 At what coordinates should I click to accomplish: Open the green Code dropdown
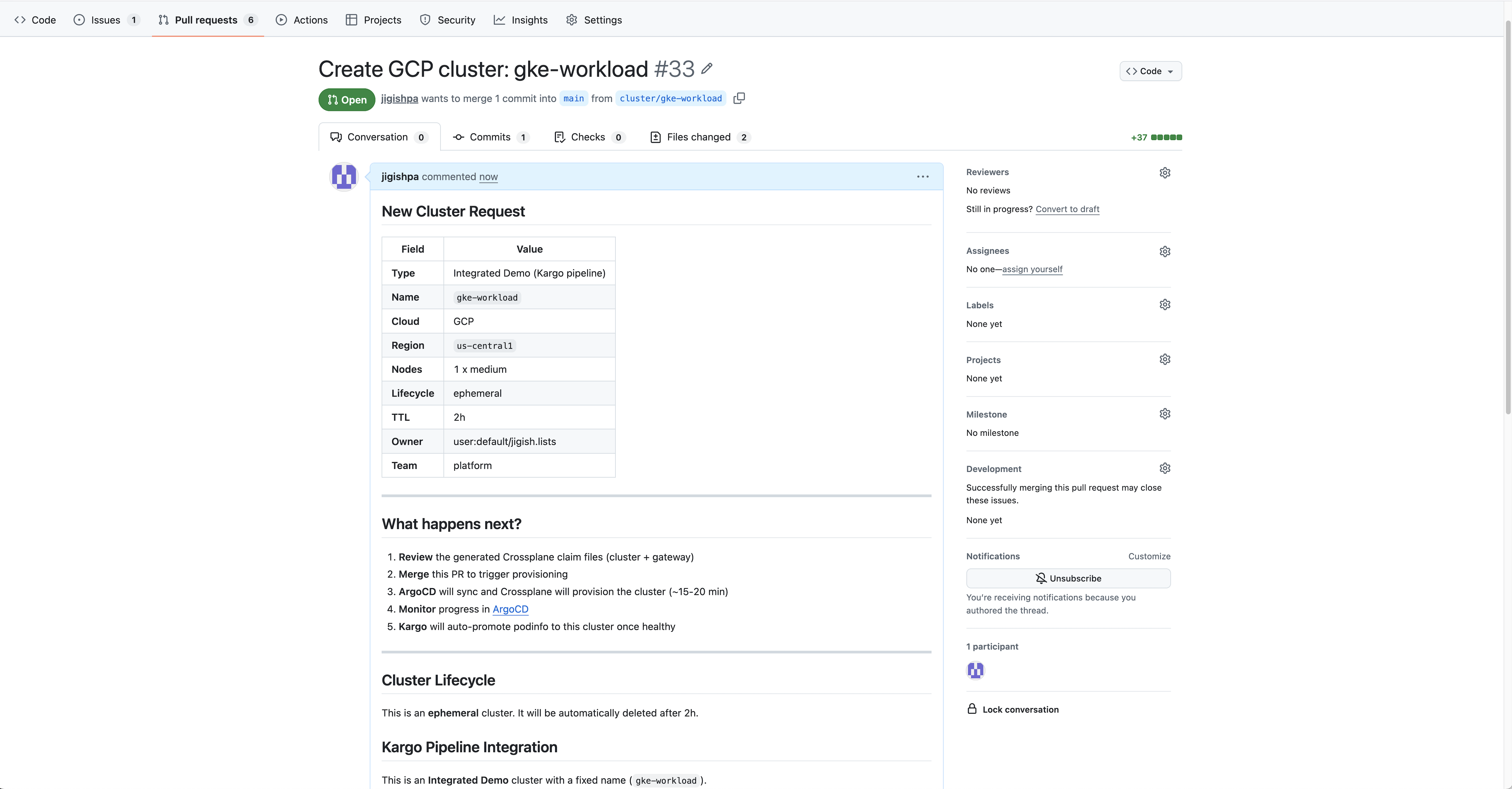[x=1150, y=71]
